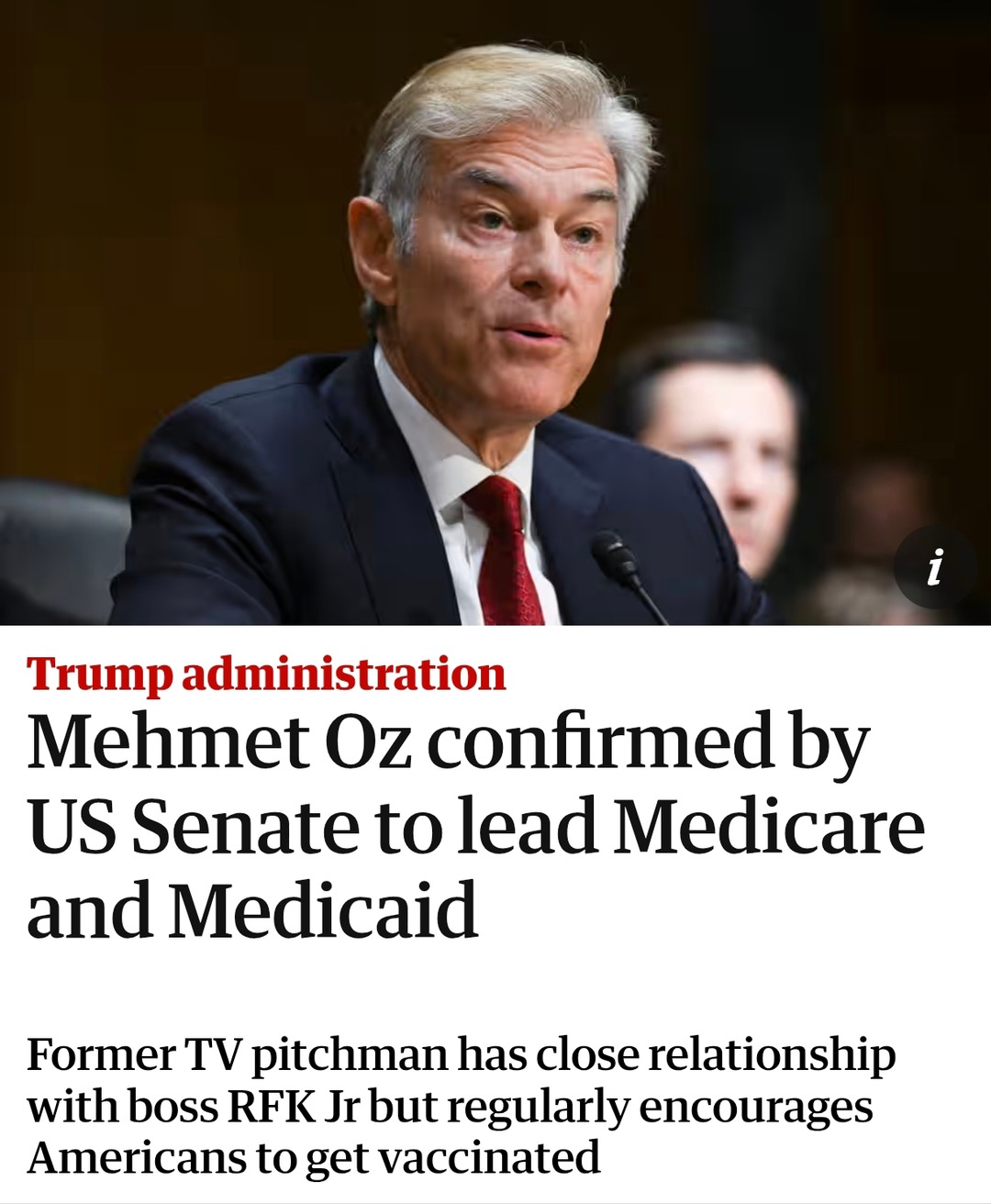Click the word administration in red label

[343, 674]
